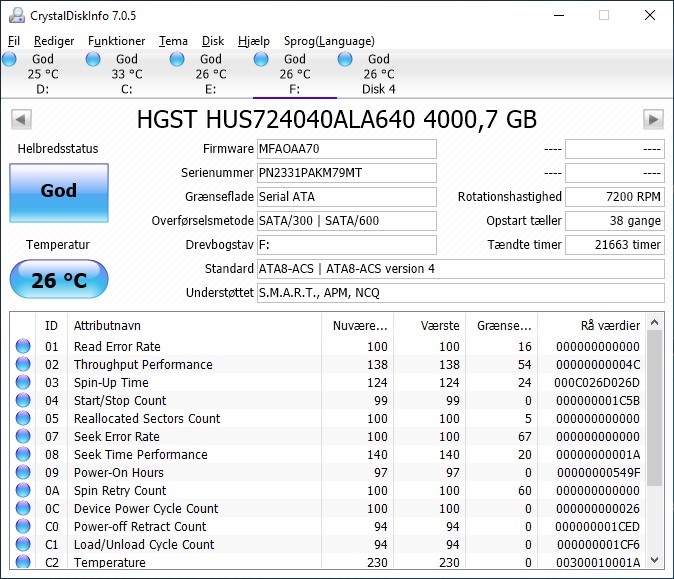Screen dimensions: 674x579
Task: Click status icon of Throughput Performance row
Action: [x=23, y=364]
